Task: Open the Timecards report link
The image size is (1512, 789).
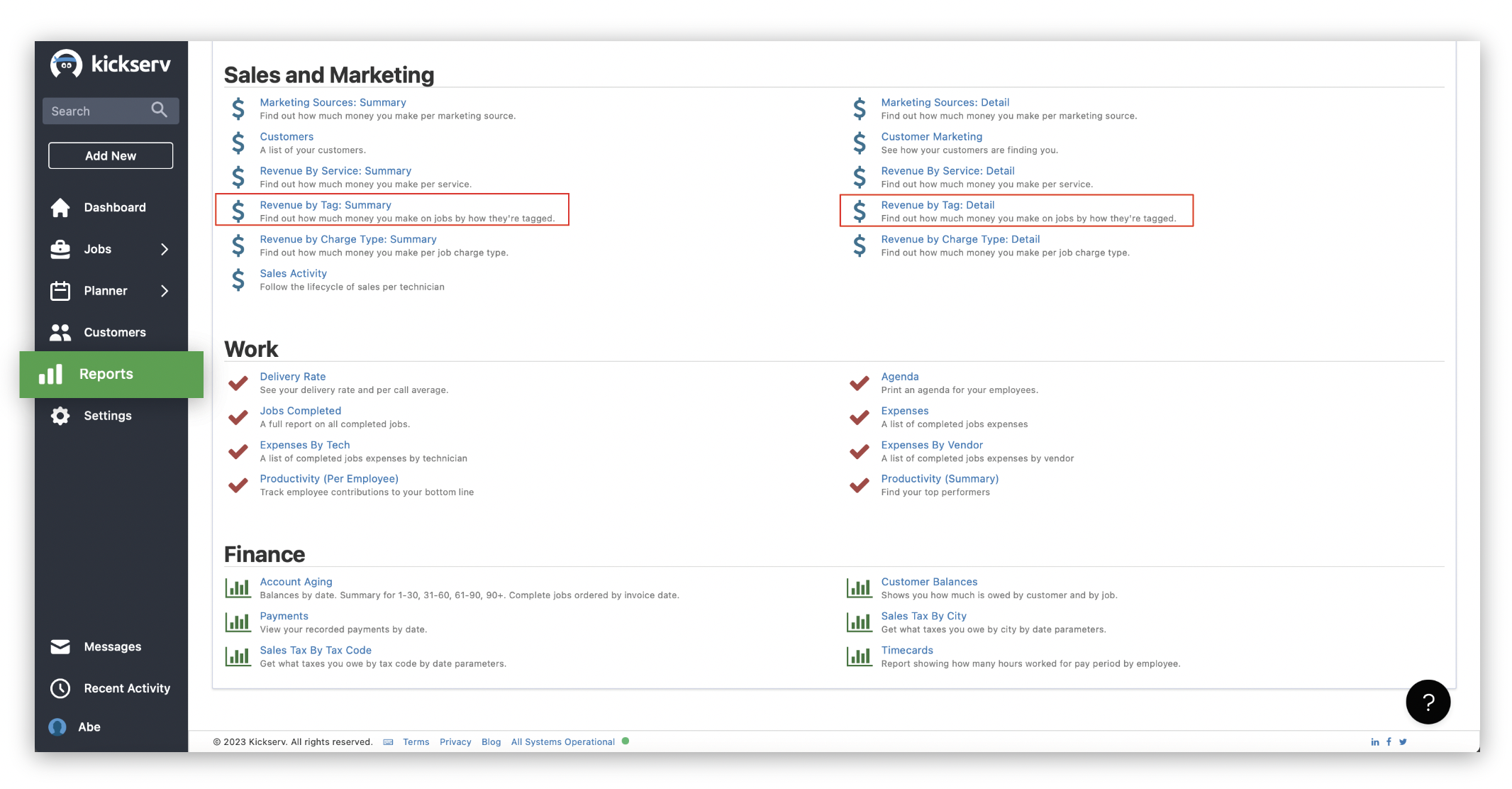Action: coord(906,650)
